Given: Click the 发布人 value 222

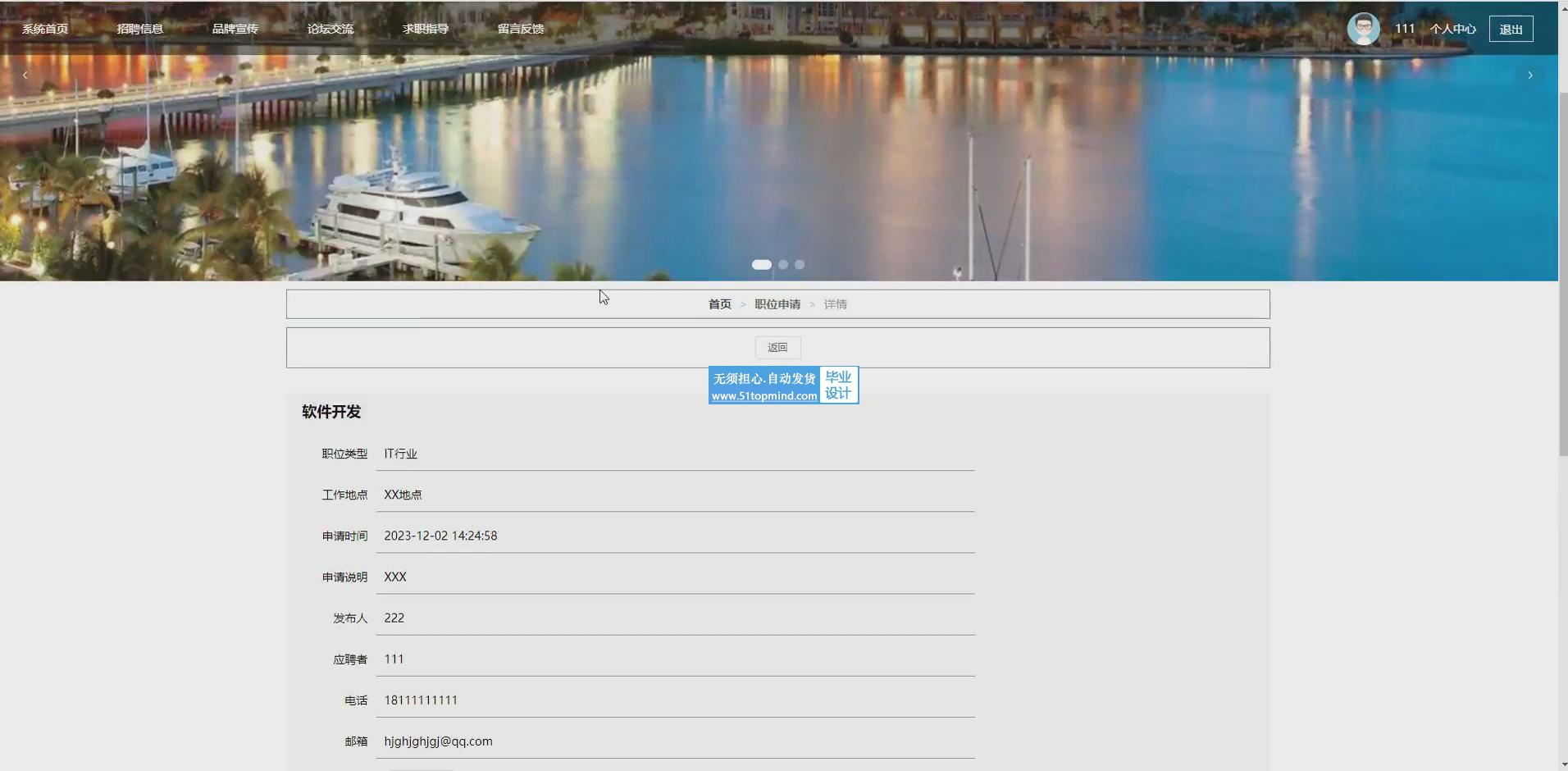Looking at the screenshot, I should 394,618.
